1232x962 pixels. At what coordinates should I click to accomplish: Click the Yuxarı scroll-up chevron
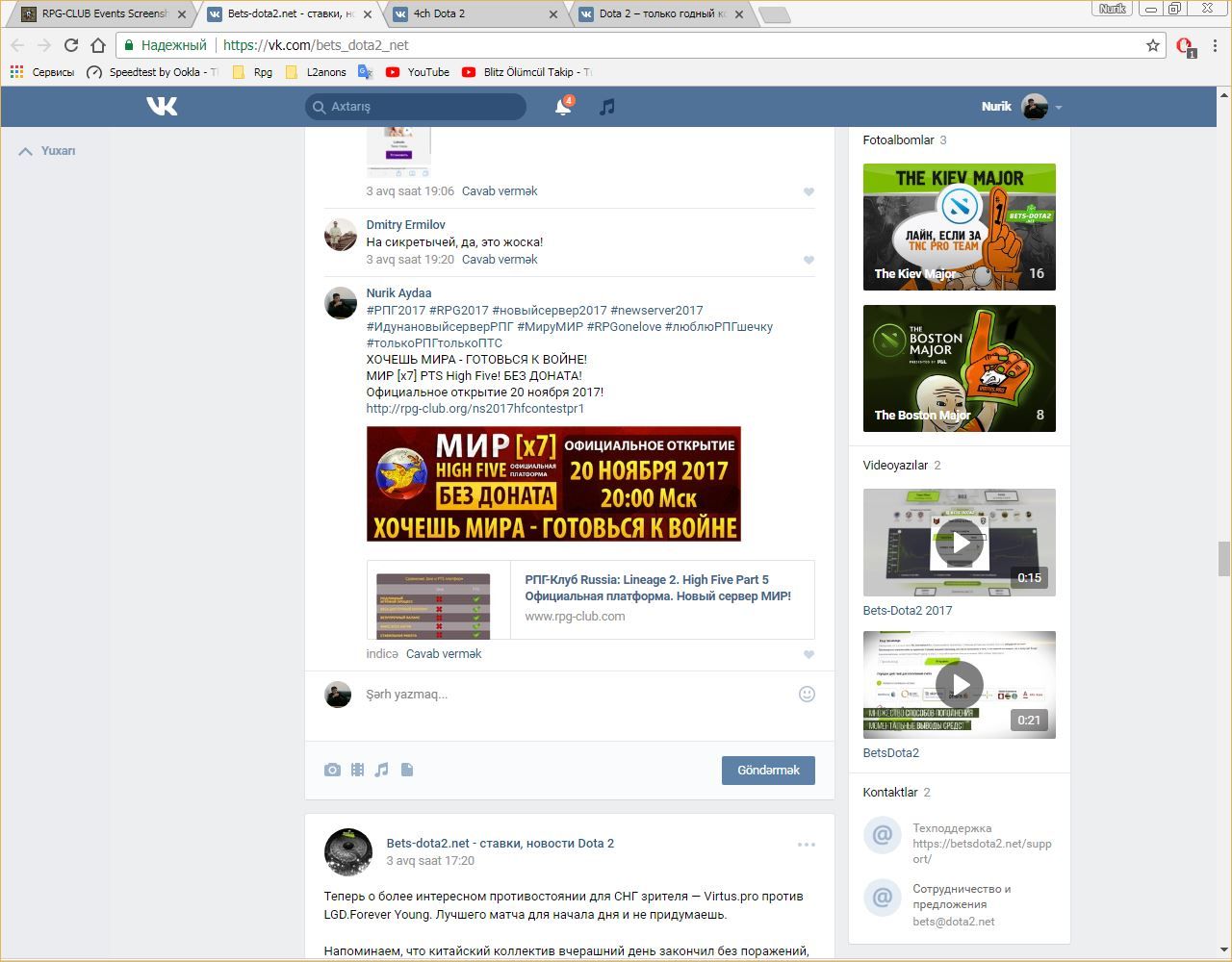coord(26,151)
